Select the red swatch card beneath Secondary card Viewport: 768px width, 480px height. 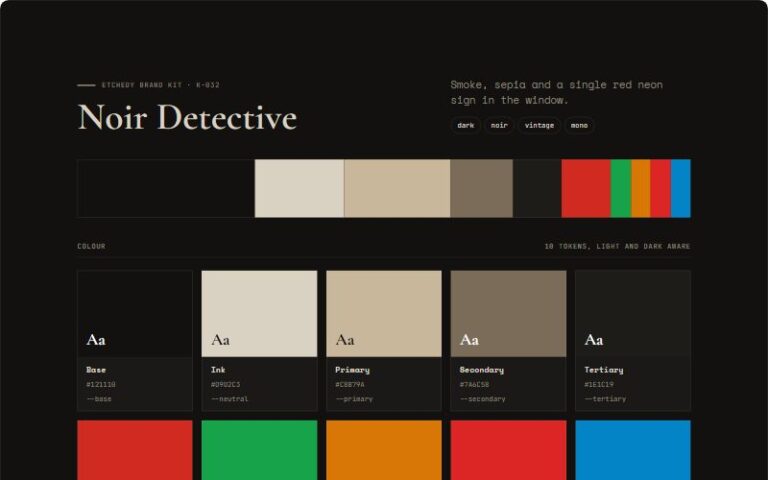508,450
